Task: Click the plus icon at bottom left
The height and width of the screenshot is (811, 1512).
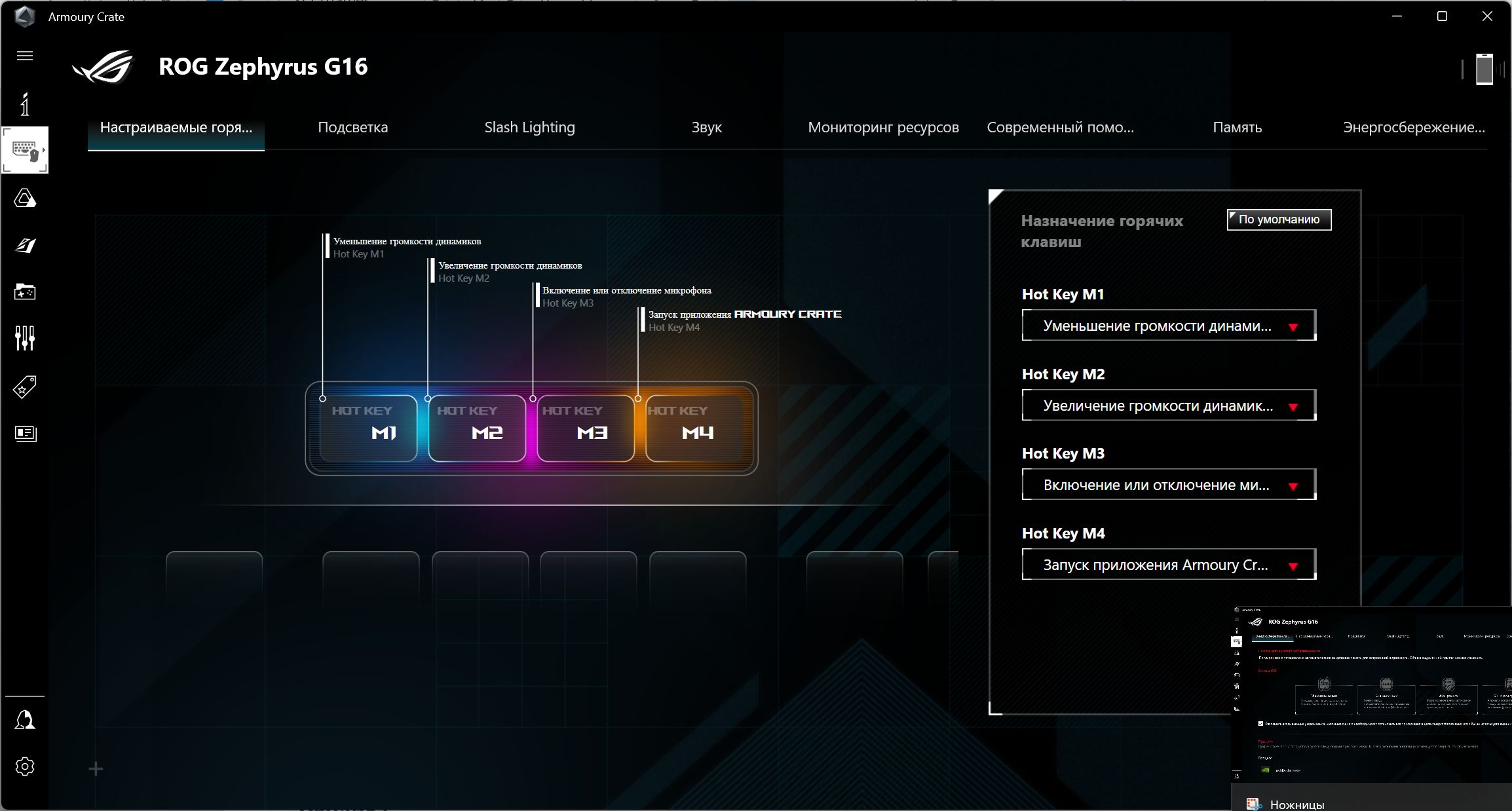Action: pos(96,769)
